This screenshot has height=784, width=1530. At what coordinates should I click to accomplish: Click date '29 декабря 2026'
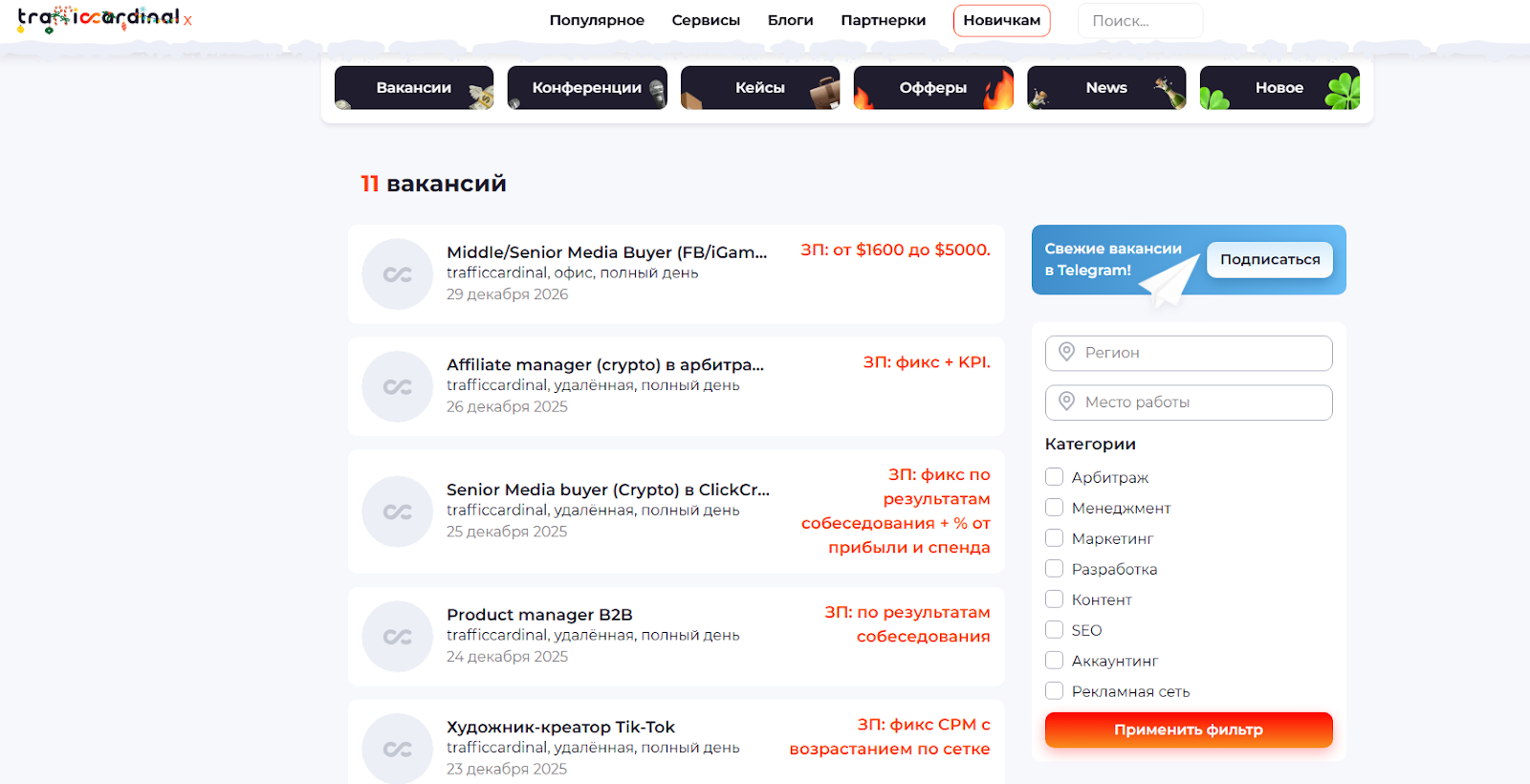(x=507, y=294)
